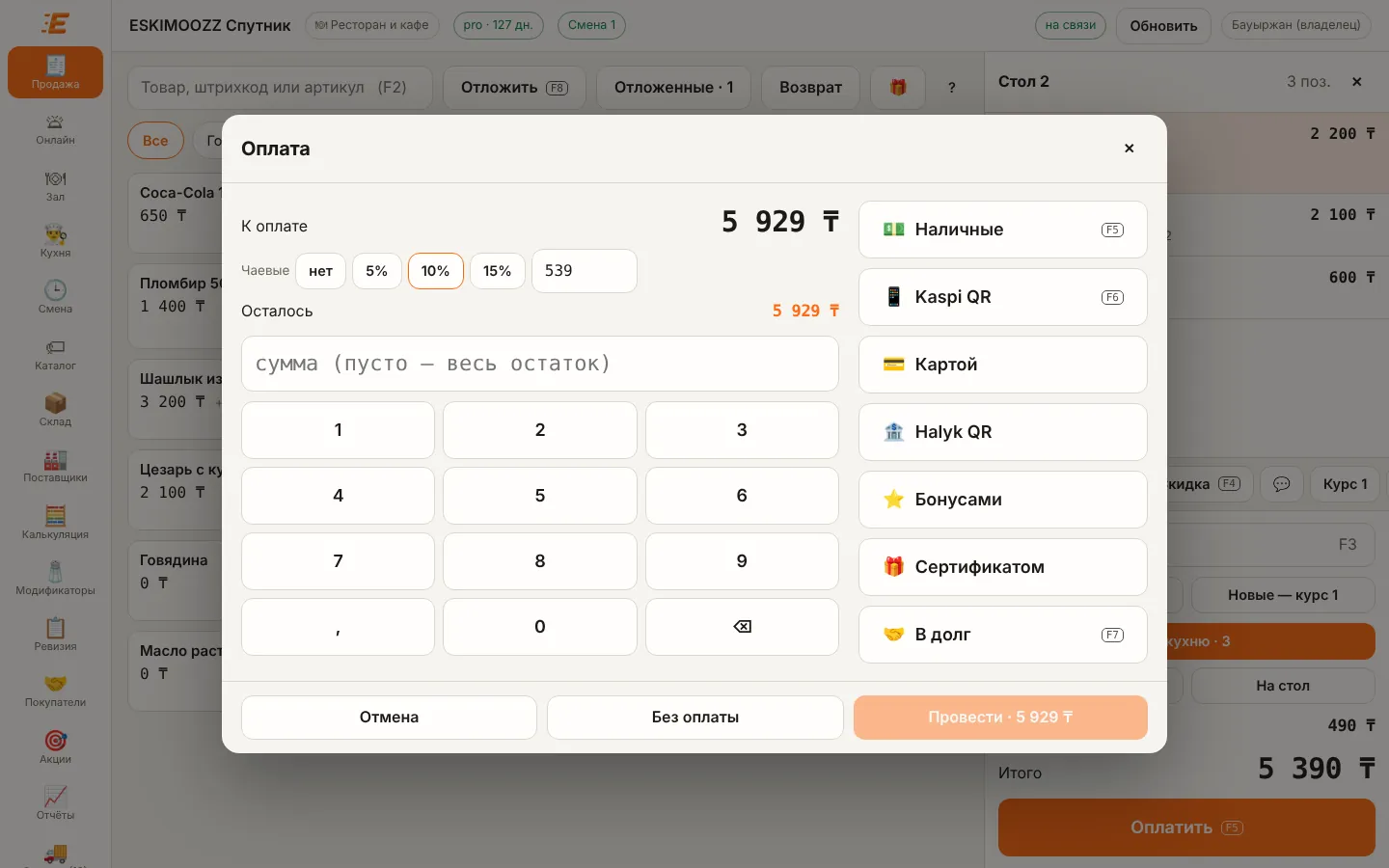Screen dimensions: 1389x868
Task: Click the Без оплаты button
Action: pos(695,718)
